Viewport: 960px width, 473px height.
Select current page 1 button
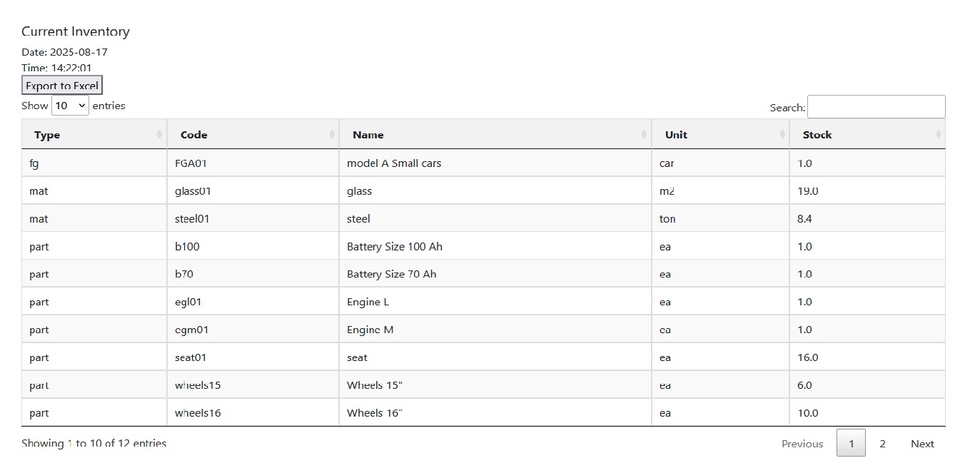(x=850, y=444)
